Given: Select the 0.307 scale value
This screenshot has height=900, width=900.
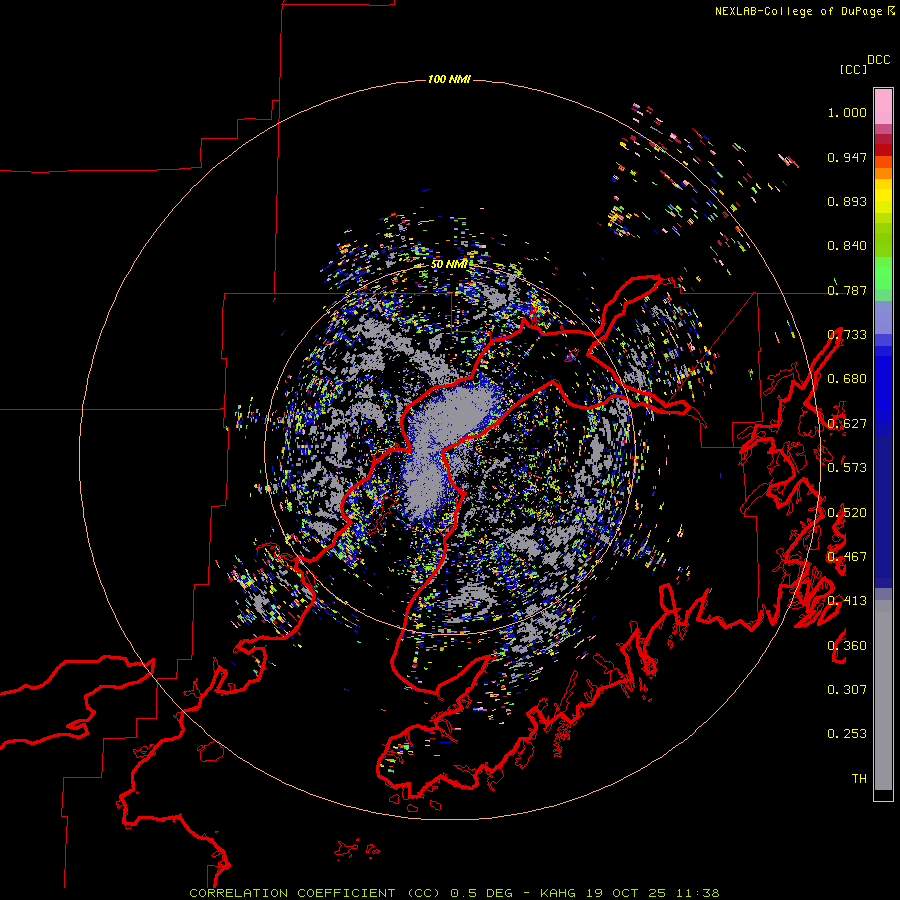Looking at the screenshot, I should pos(847,690).
